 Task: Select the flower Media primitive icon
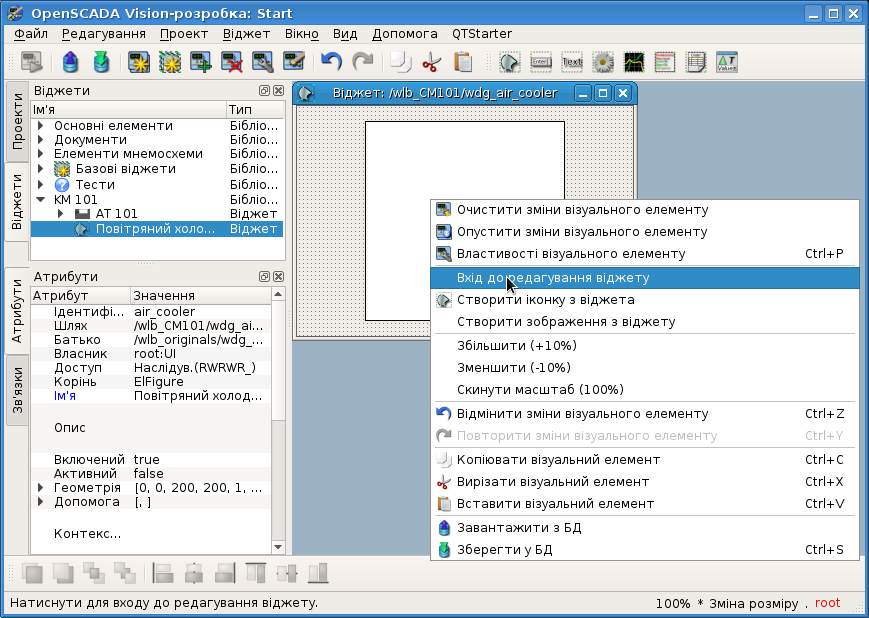coord(603,62)
